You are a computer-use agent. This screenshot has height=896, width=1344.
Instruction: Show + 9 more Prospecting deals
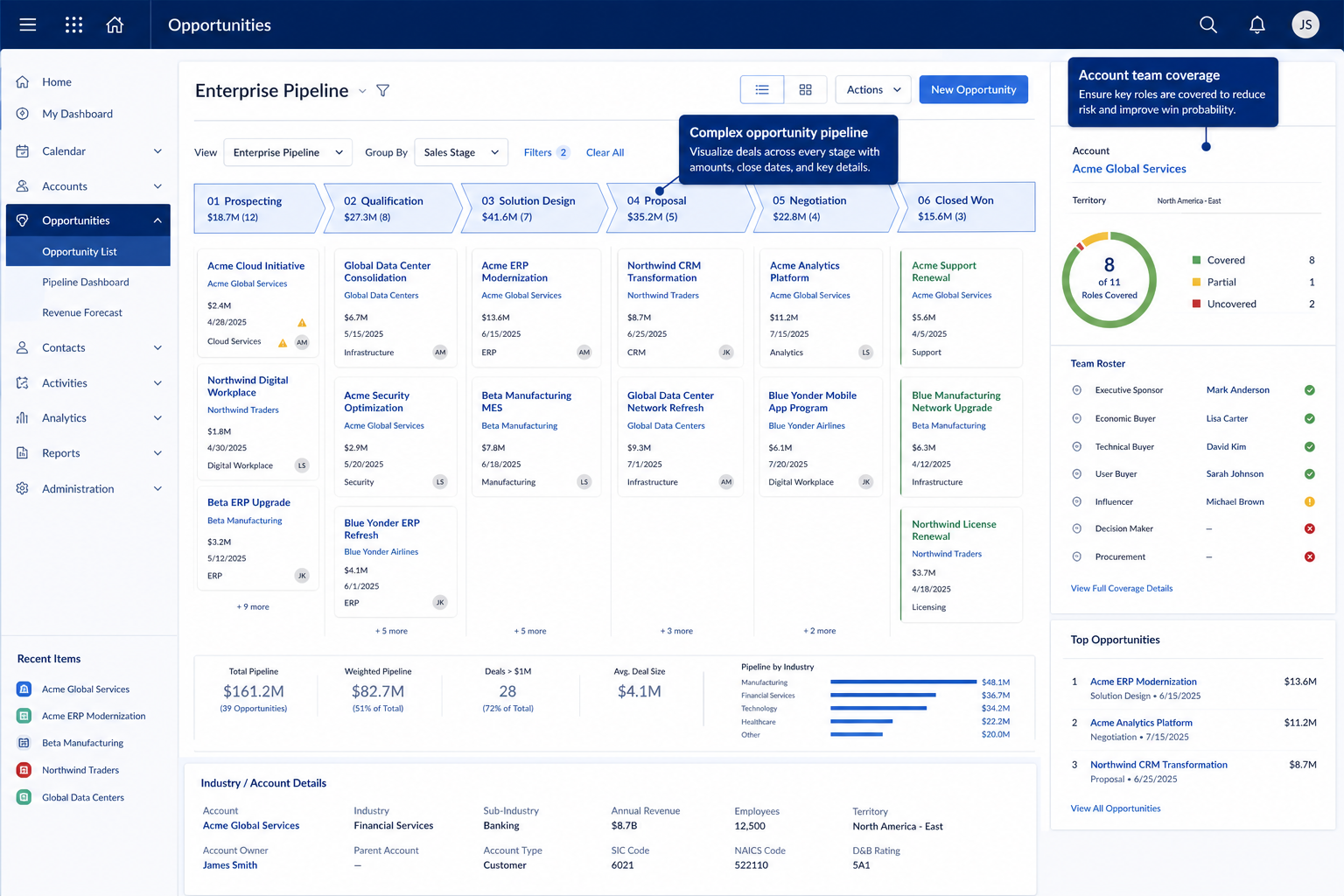(253, 606)
